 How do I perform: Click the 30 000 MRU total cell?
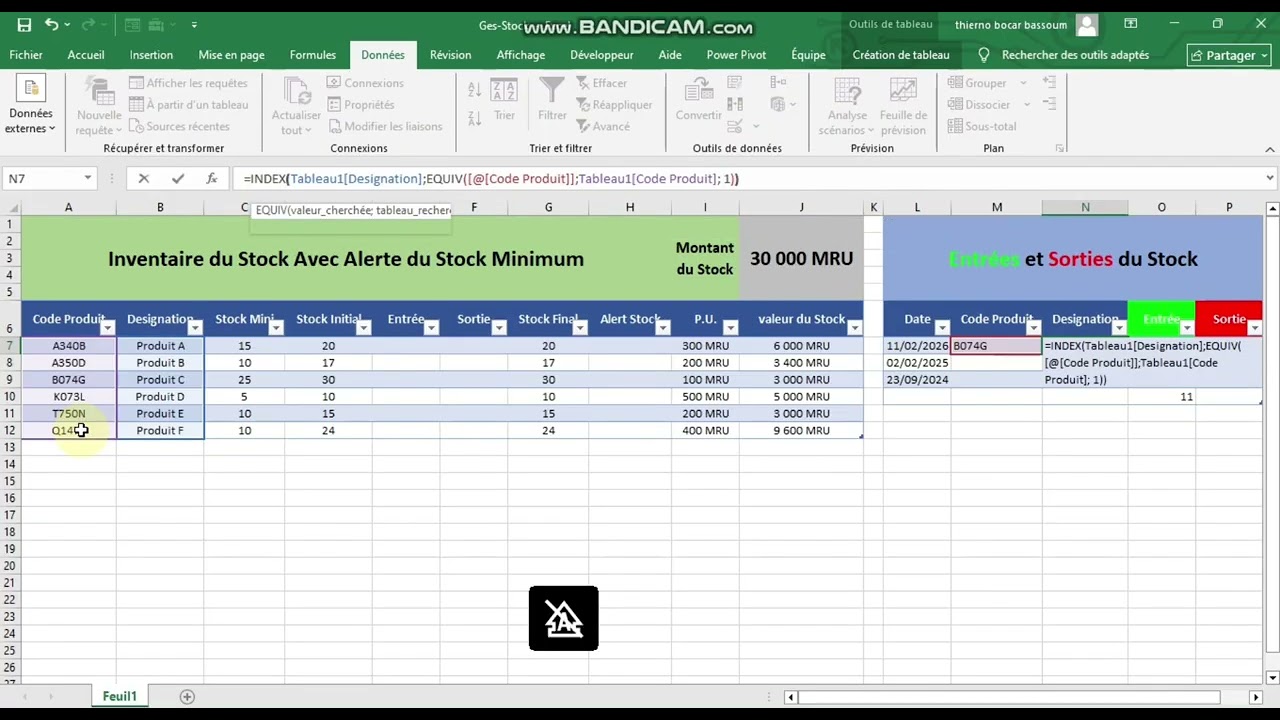click(801, 258)
